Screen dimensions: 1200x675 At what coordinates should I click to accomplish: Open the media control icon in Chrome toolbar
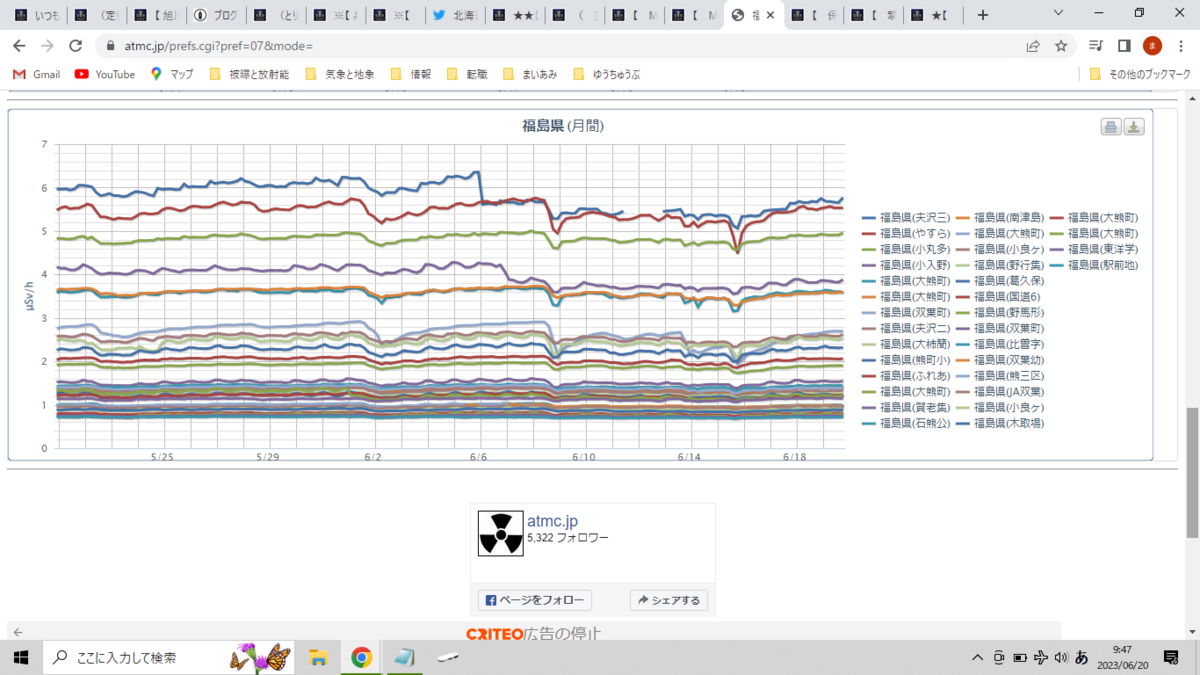coord(1097,46)
